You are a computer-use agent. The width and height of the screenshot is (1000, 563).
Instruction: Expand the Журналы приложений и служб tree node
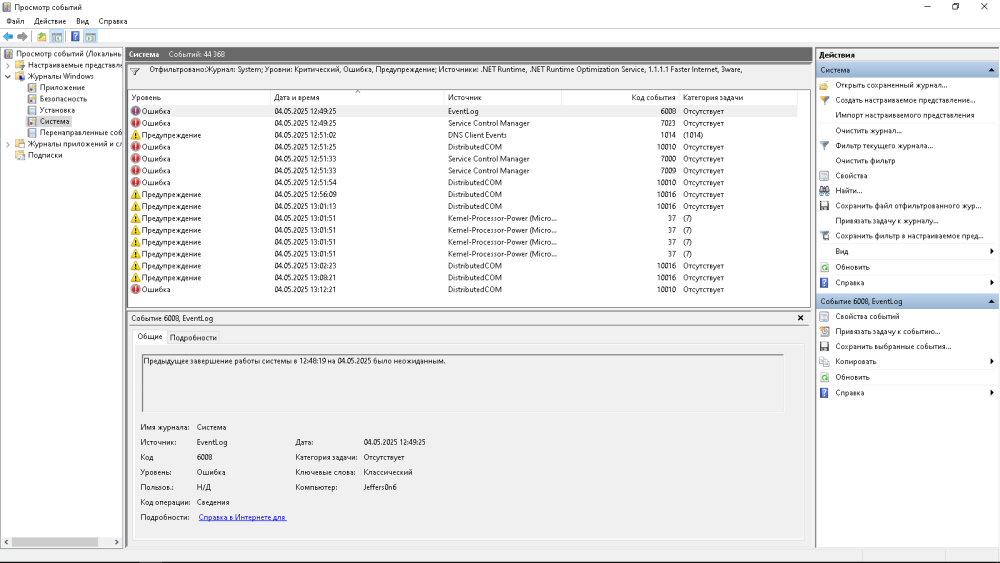tap(8, 144)
